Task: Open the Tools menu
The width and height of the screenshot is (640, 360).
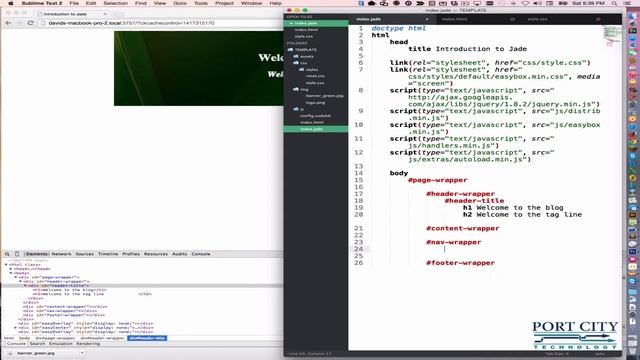Action: click(201, 3)
